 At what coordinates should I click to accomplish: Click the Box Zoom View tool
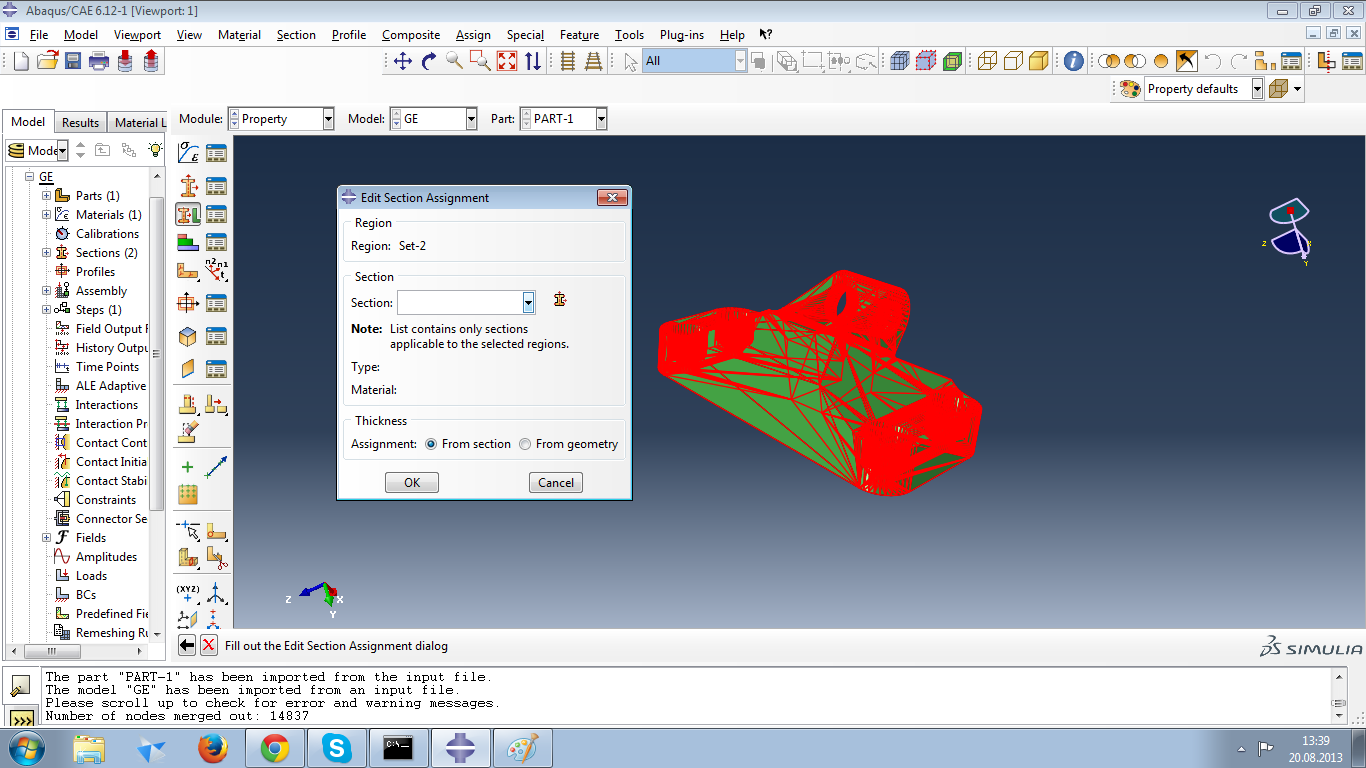(481, 61)
